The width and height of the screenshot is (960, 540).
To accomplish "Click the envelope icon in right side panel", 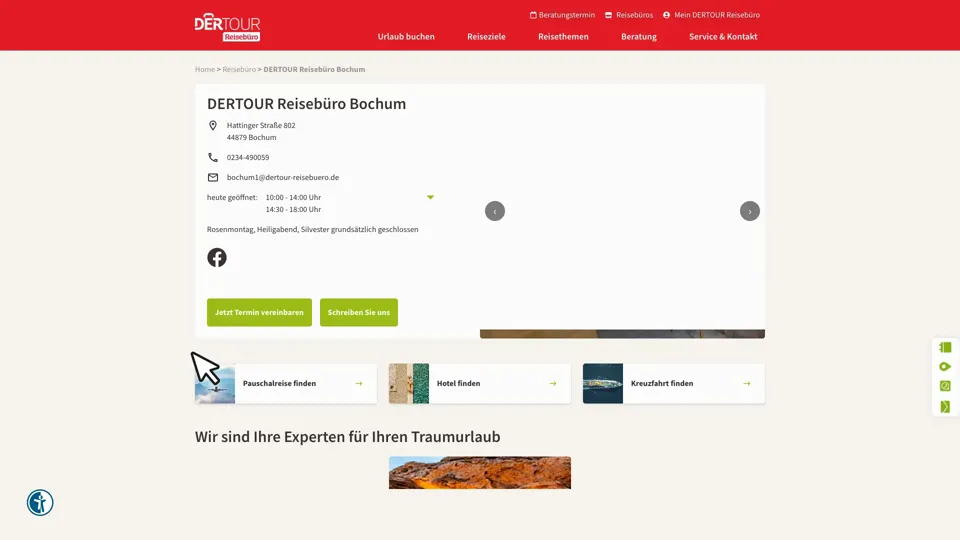I will point(945,407).
